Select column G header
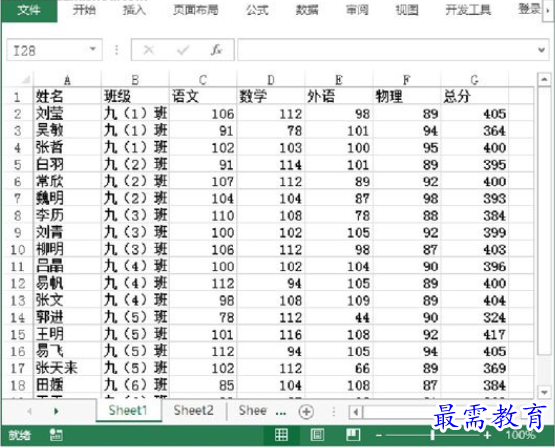555x448 pixels. click(475, 80)
